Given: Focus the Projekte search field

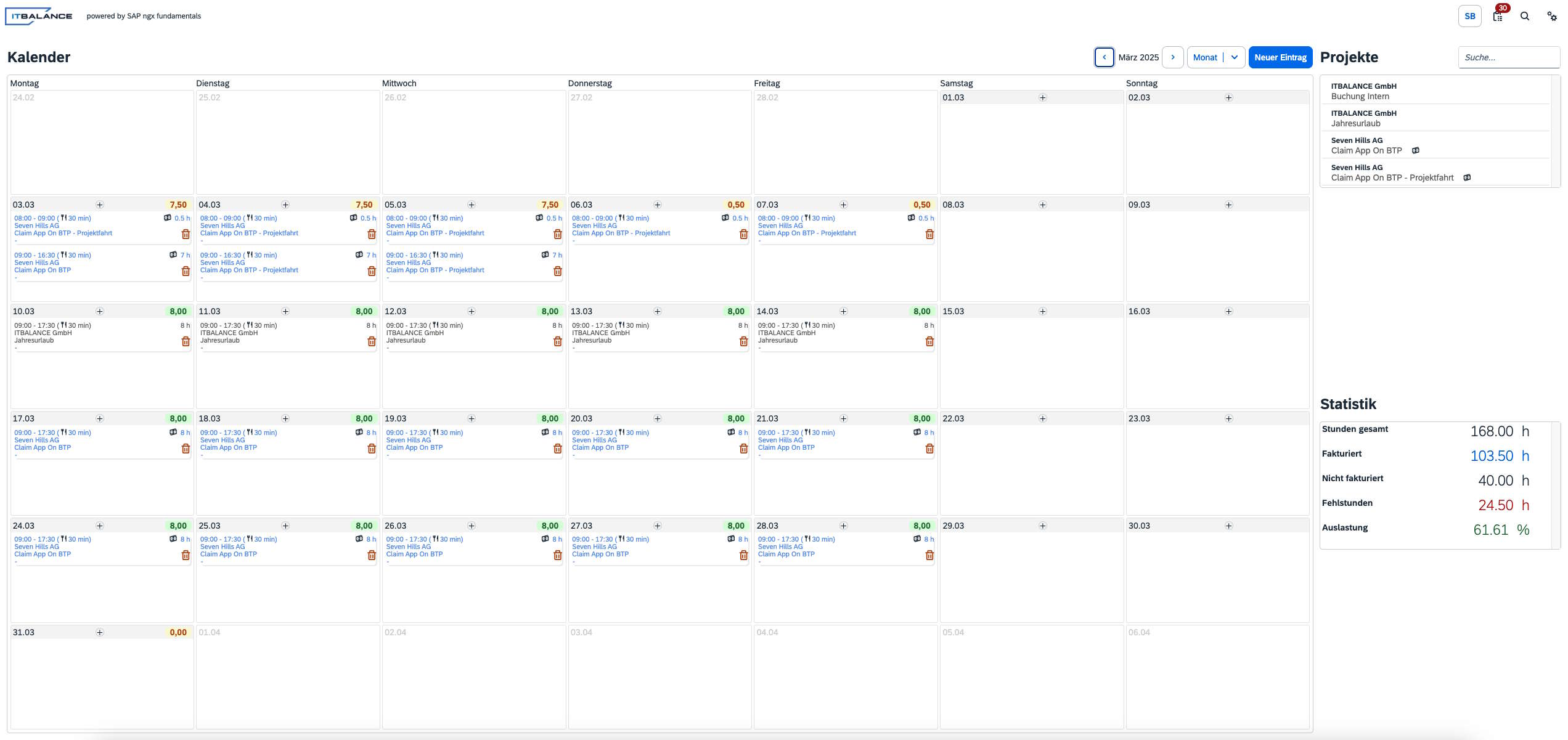Looking at the screenshot, I should click(x=1509, y=57).
